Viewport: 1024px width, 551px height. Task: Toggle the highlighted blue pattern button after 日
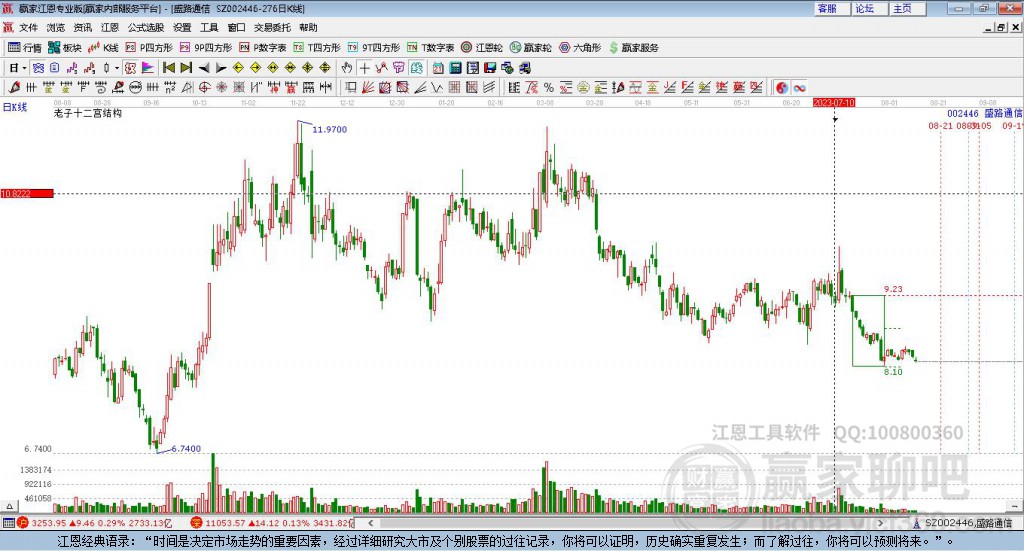coord(38,68)
